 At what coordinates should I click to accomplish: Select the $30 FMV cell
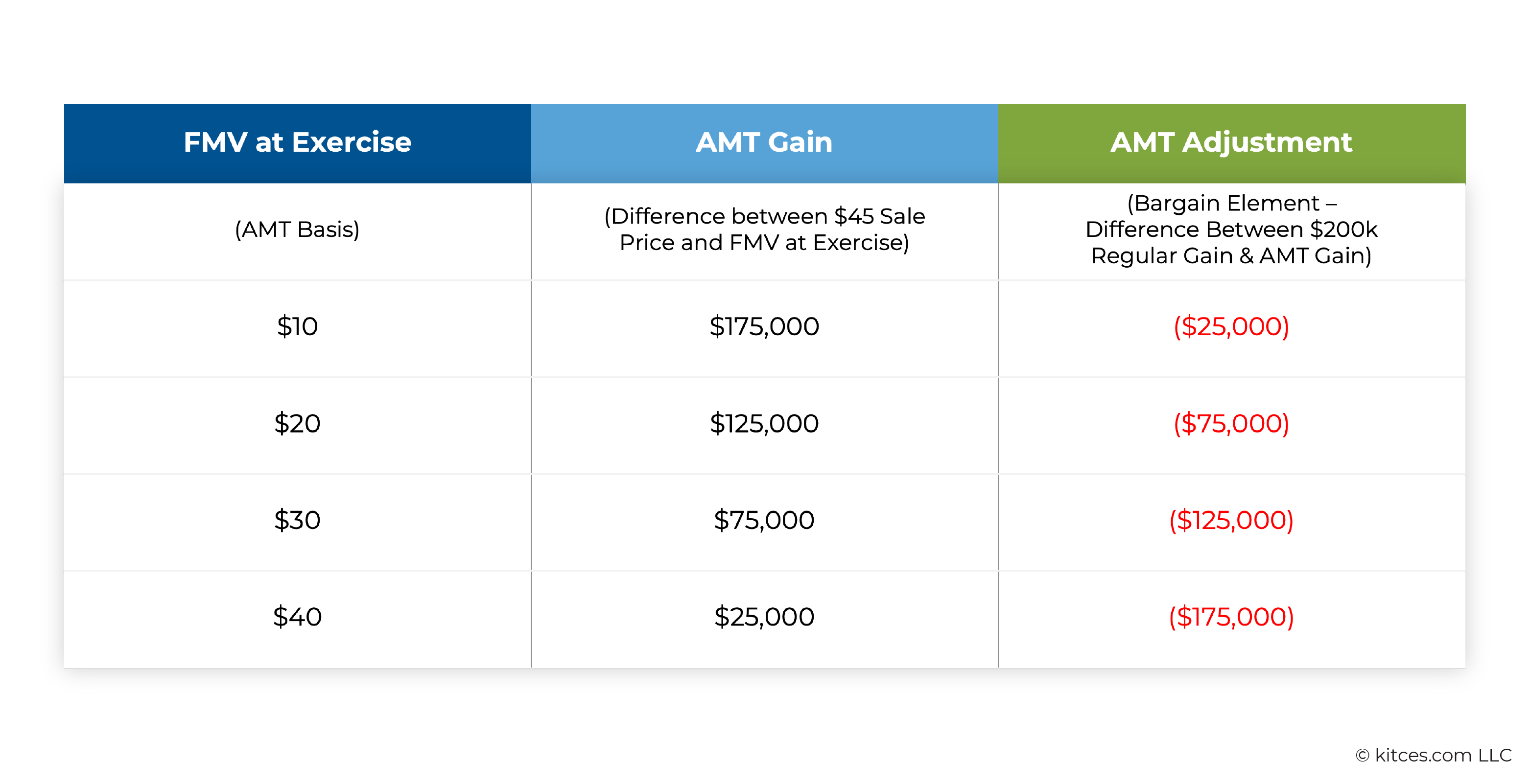click(297, 520)
